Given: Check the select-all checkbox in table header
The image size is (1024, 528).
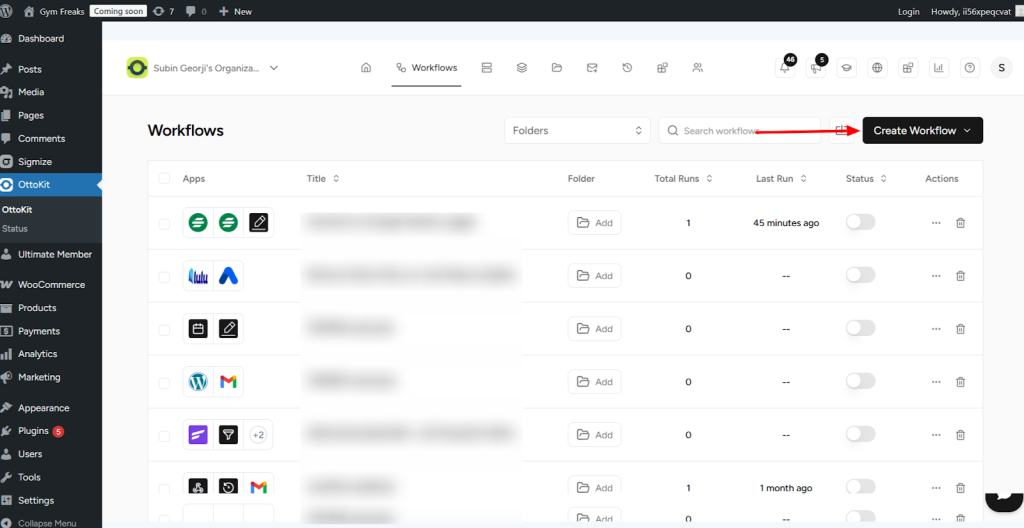Looking at the screenshot, I should 164,179.
